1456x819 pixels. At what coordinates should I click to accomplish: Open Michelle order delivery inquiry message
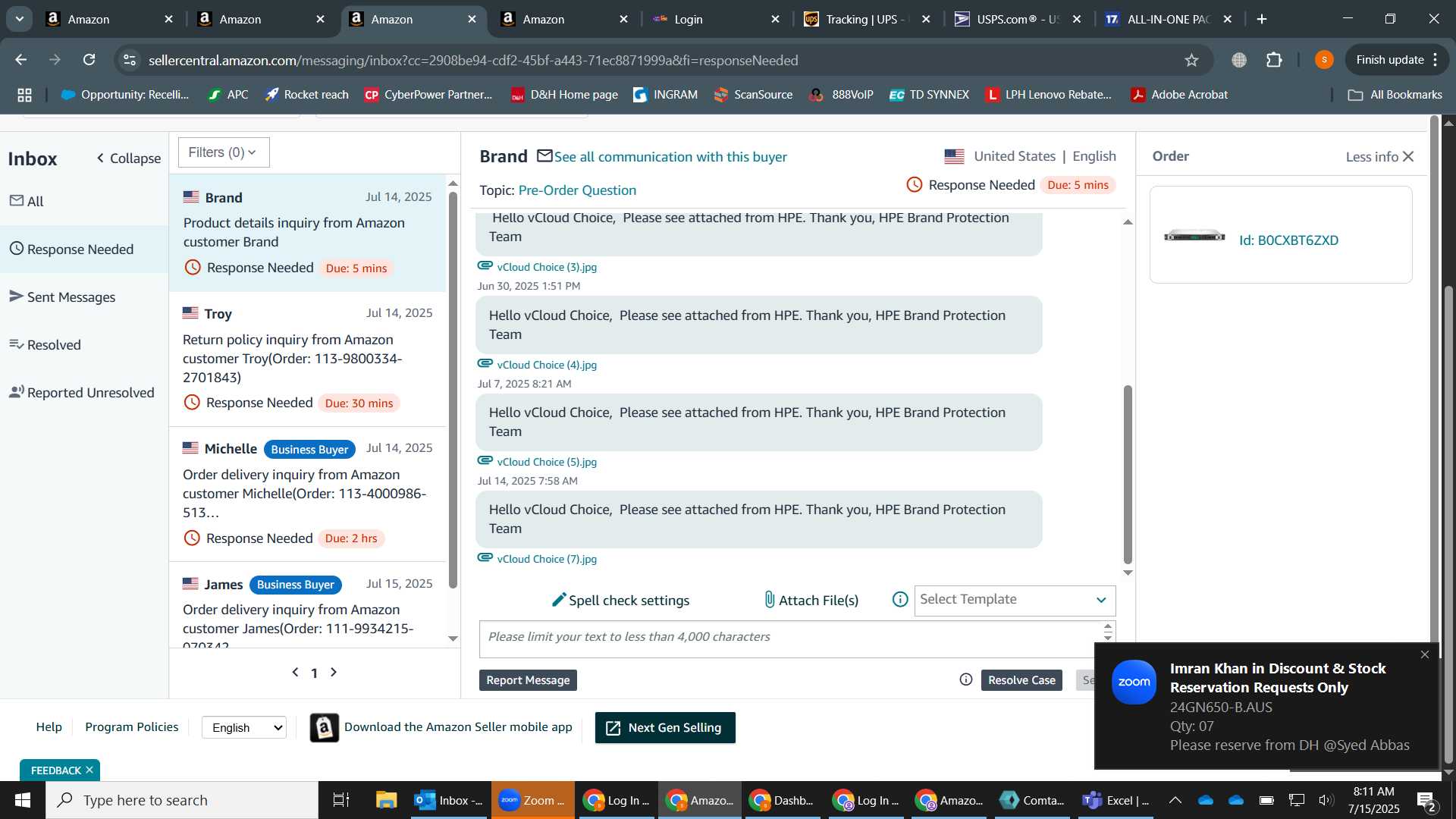click(x=308, y=494)
